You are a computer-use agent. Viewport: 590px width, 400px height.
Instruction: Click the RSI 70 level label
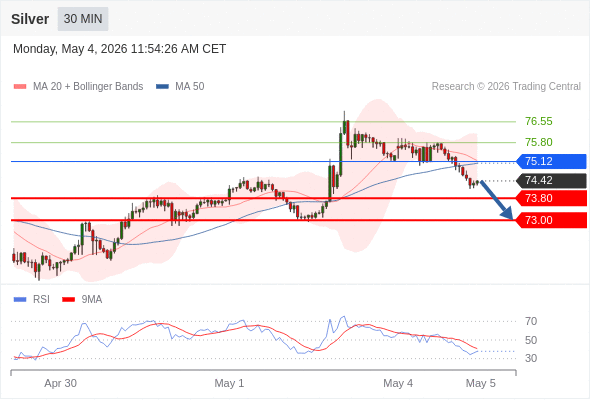[x=531, y=321]
